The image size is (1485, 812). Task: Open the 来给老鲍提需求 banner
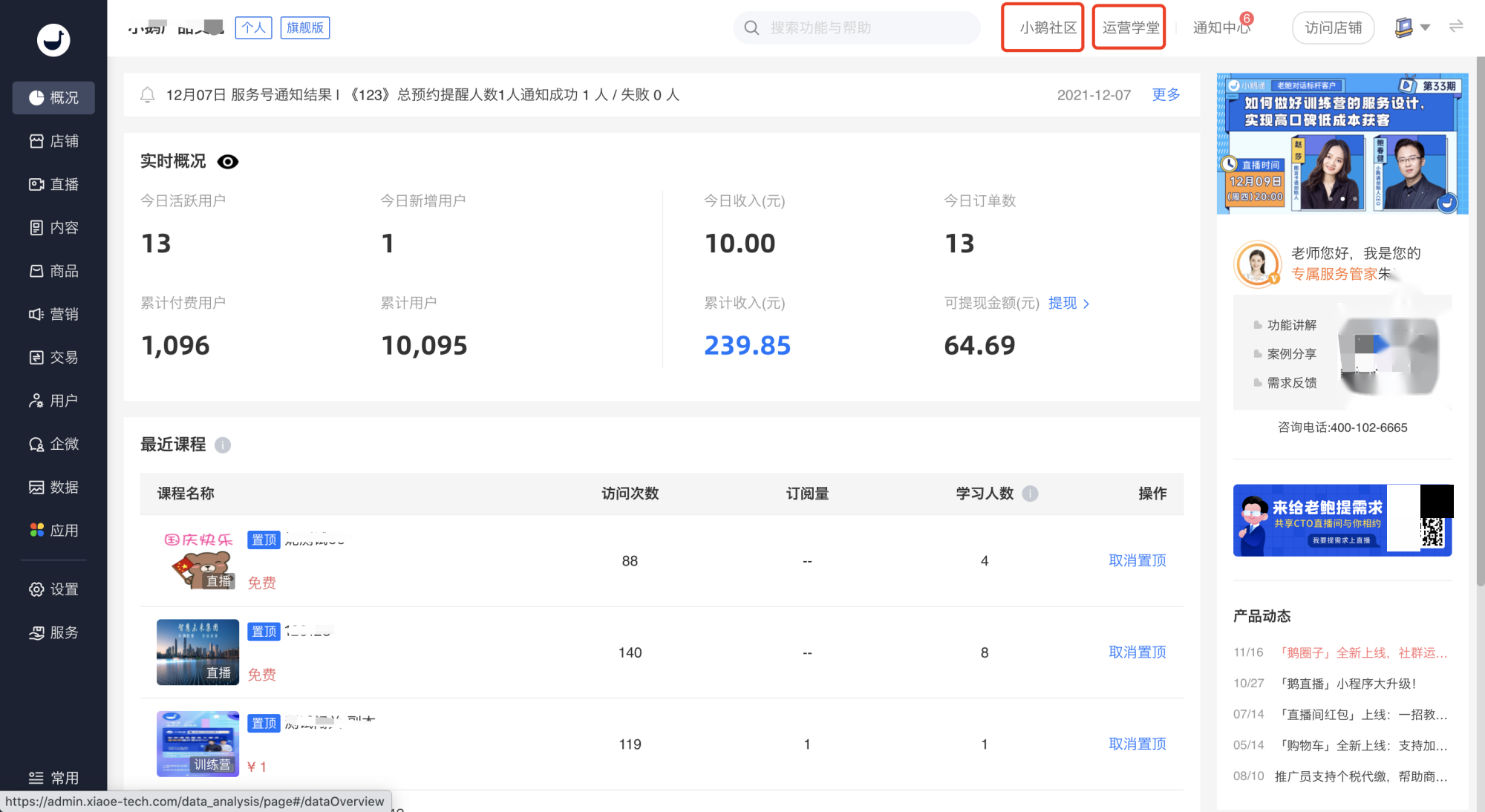click(1342, 520)
